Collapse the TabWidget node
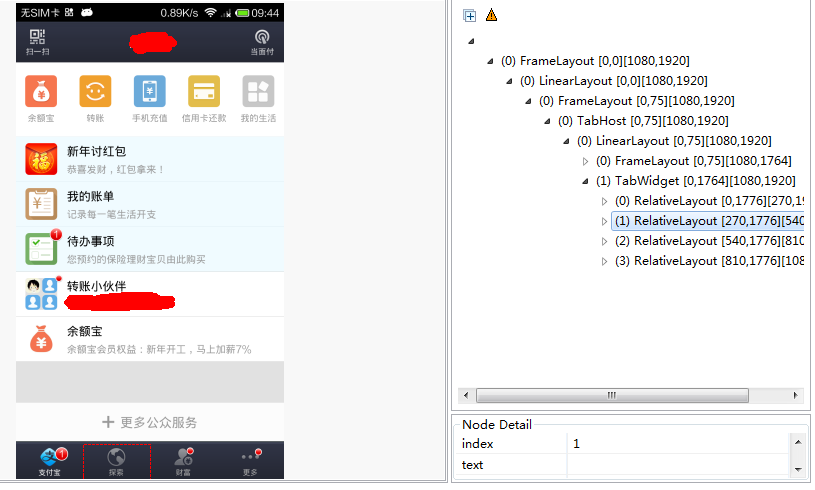The image size is (815, 490). pos(585,181)
